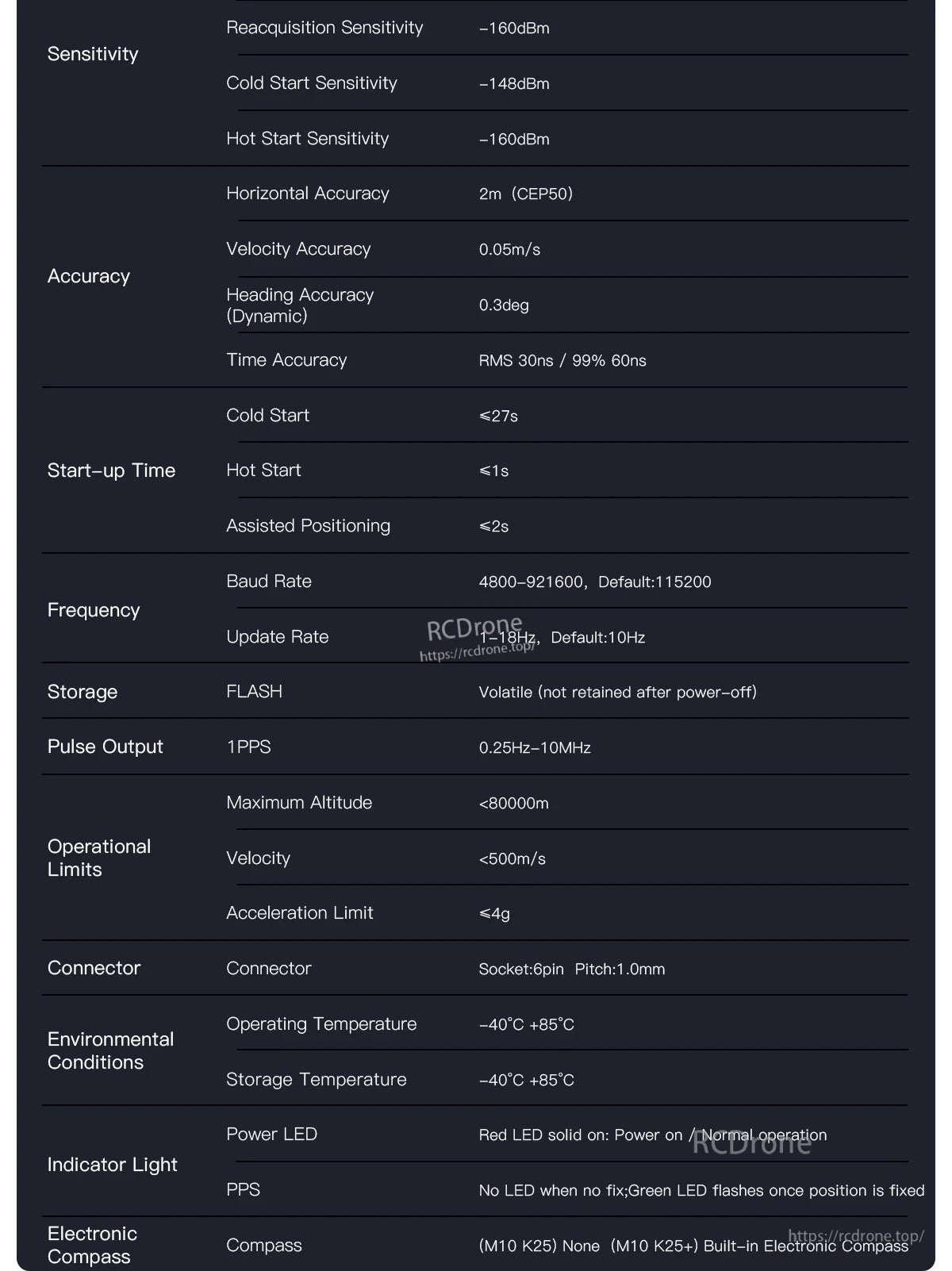Select the Acceleration Limit row label
This screenshot has width=952, height=1271.
pos(300,913)
